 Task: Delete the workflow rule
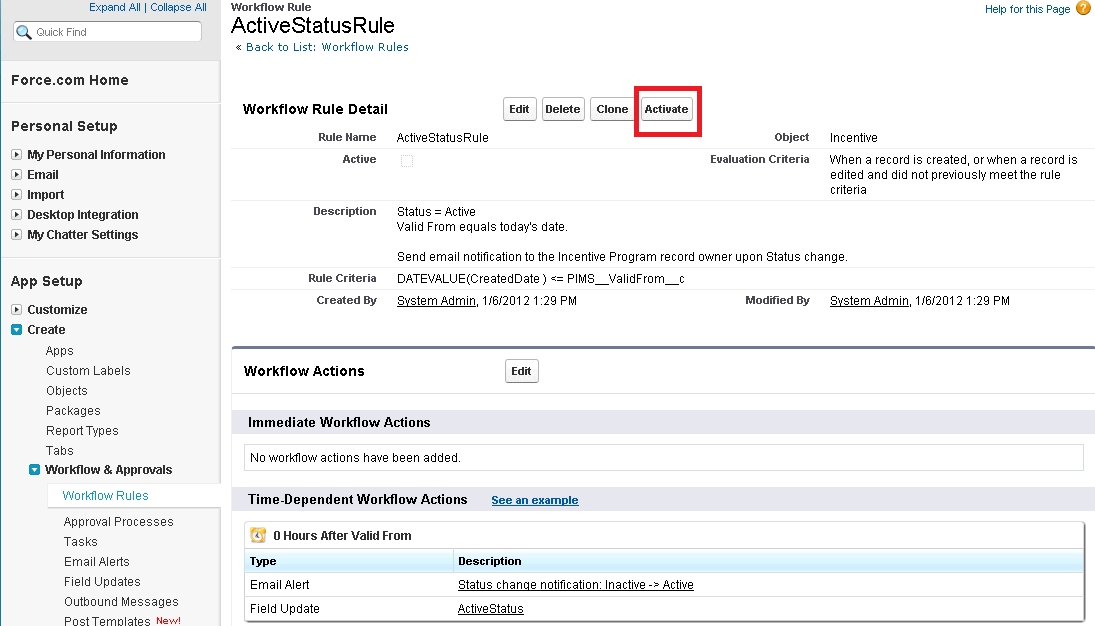[563, 109]
